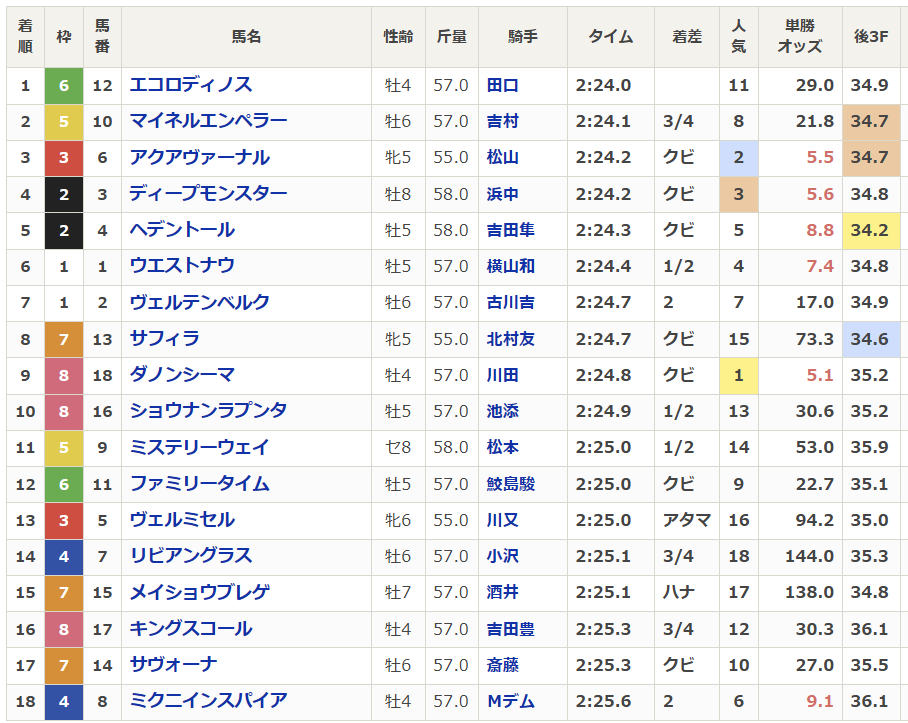Click the 単勝オッズ column header
Screen dimensions: 908x723
click(800, 36)
